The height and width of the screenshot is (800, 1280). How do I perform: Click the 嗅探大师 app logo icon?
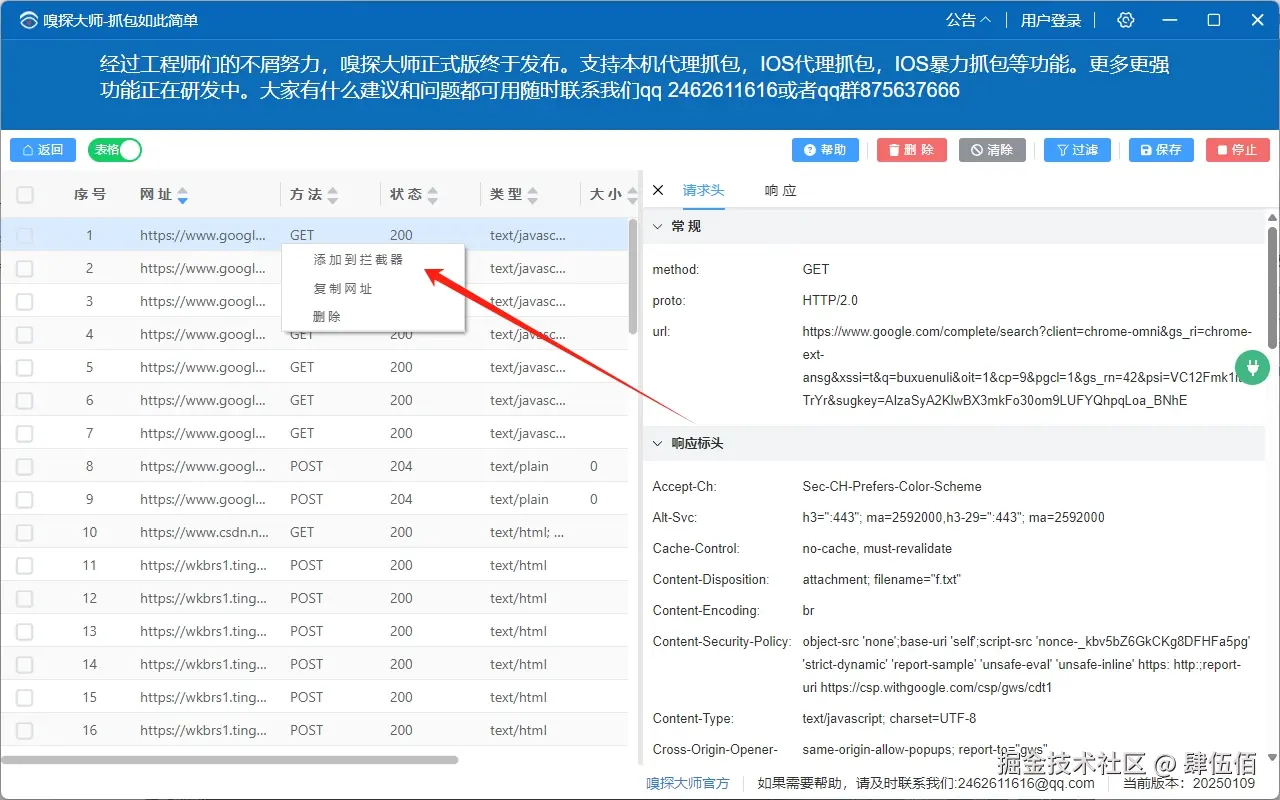[x=28, y=20]
